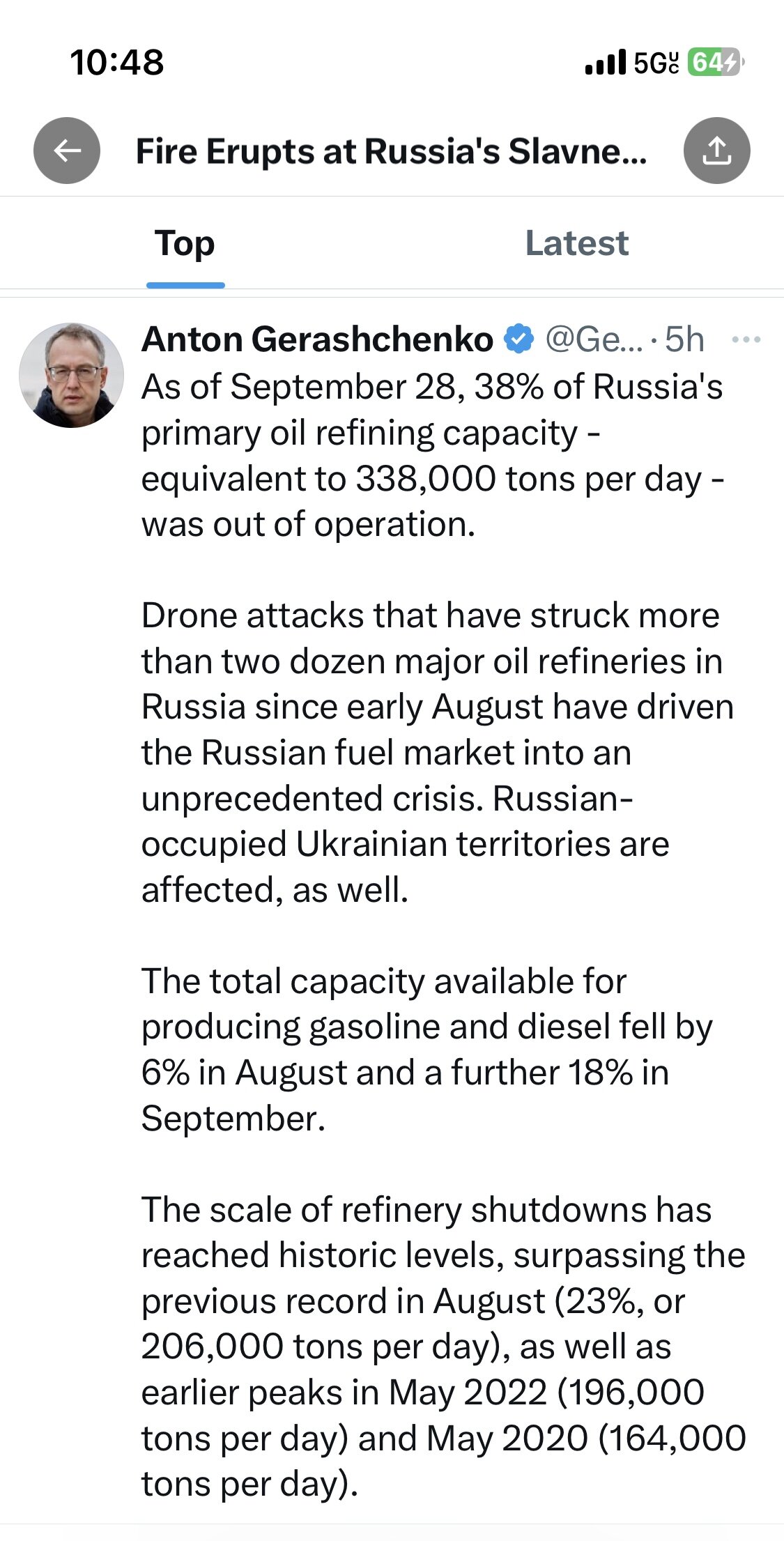Tap the 5h post timestamp
The height and width of the screenshot is (1541, 784).
[x=684, y=339]
